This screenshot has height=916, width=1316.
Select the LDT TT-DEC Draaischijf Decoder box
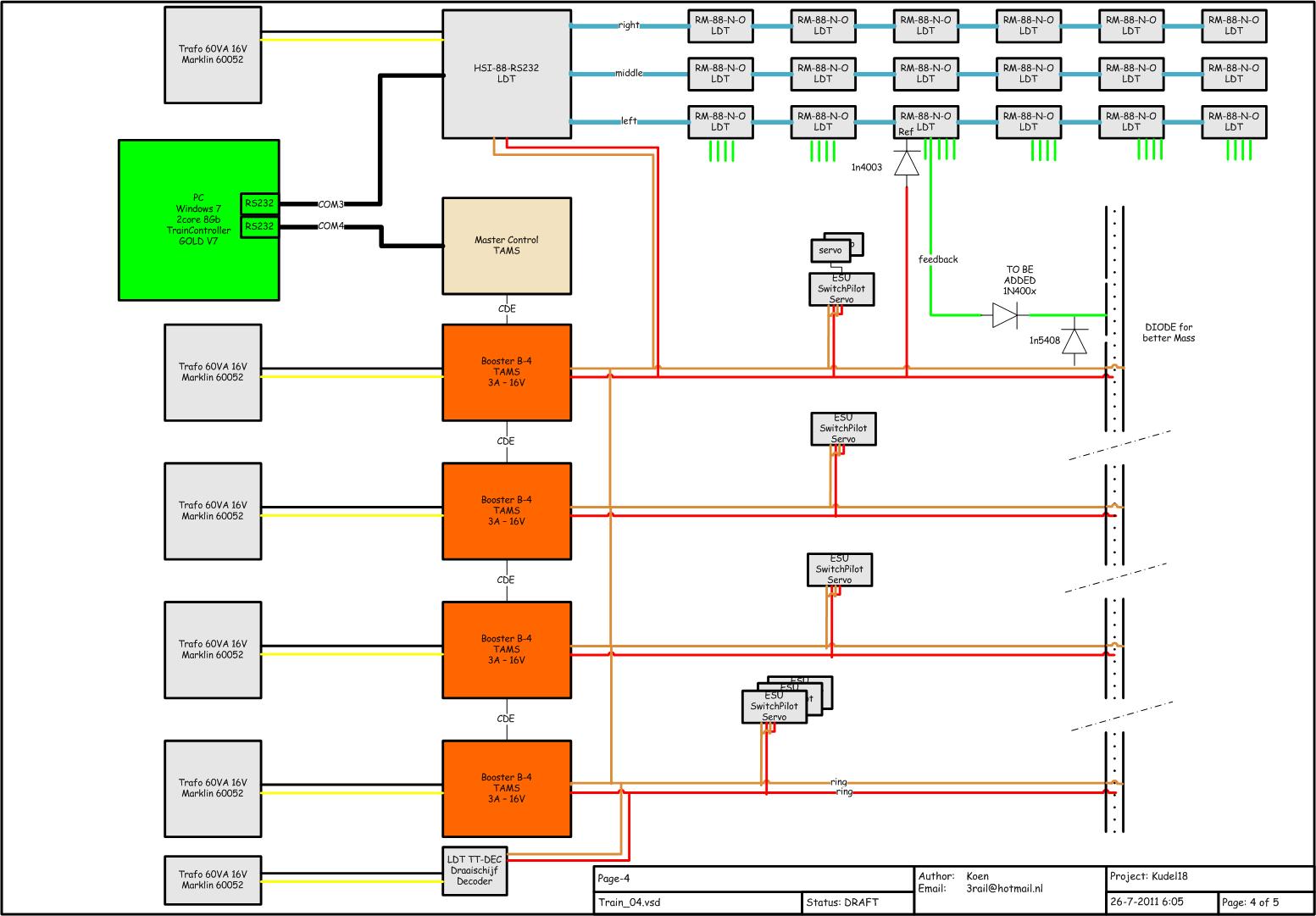475,871
